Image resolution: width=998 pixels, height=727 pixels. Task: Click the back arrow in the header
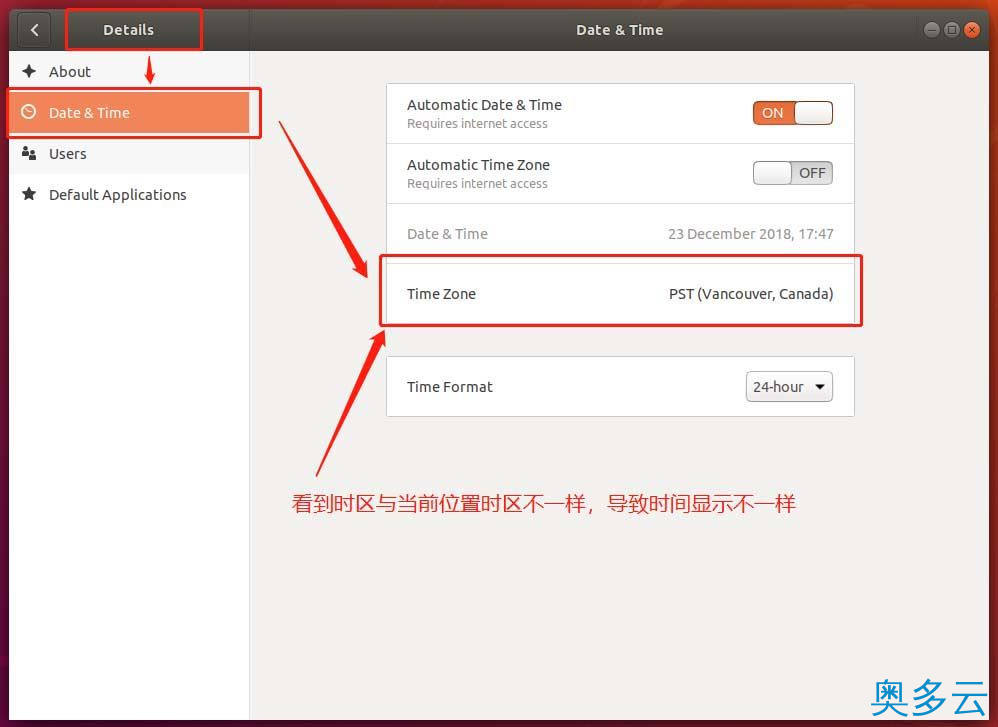coord(35,30)
